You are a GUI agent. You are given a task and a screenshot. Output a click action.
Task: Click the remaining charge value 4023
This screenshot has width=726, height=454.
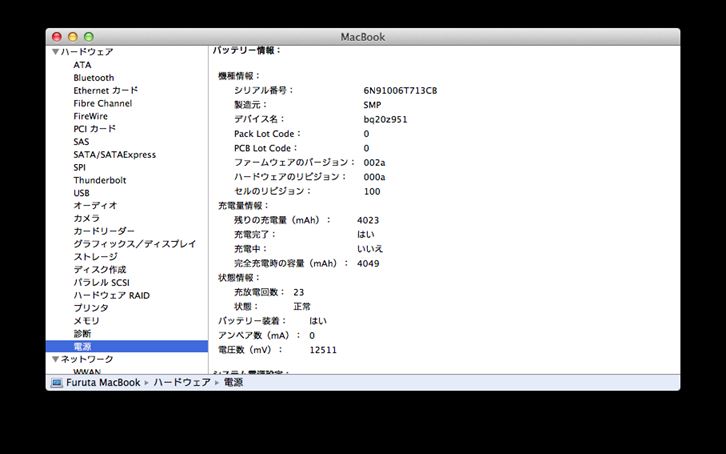(x=368, y=220)
